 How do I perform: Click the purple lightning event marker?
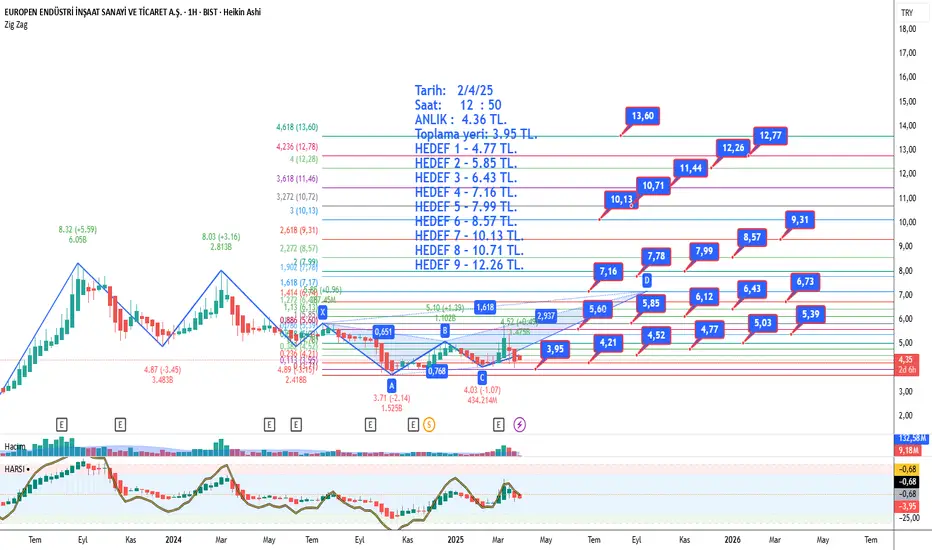519,425
